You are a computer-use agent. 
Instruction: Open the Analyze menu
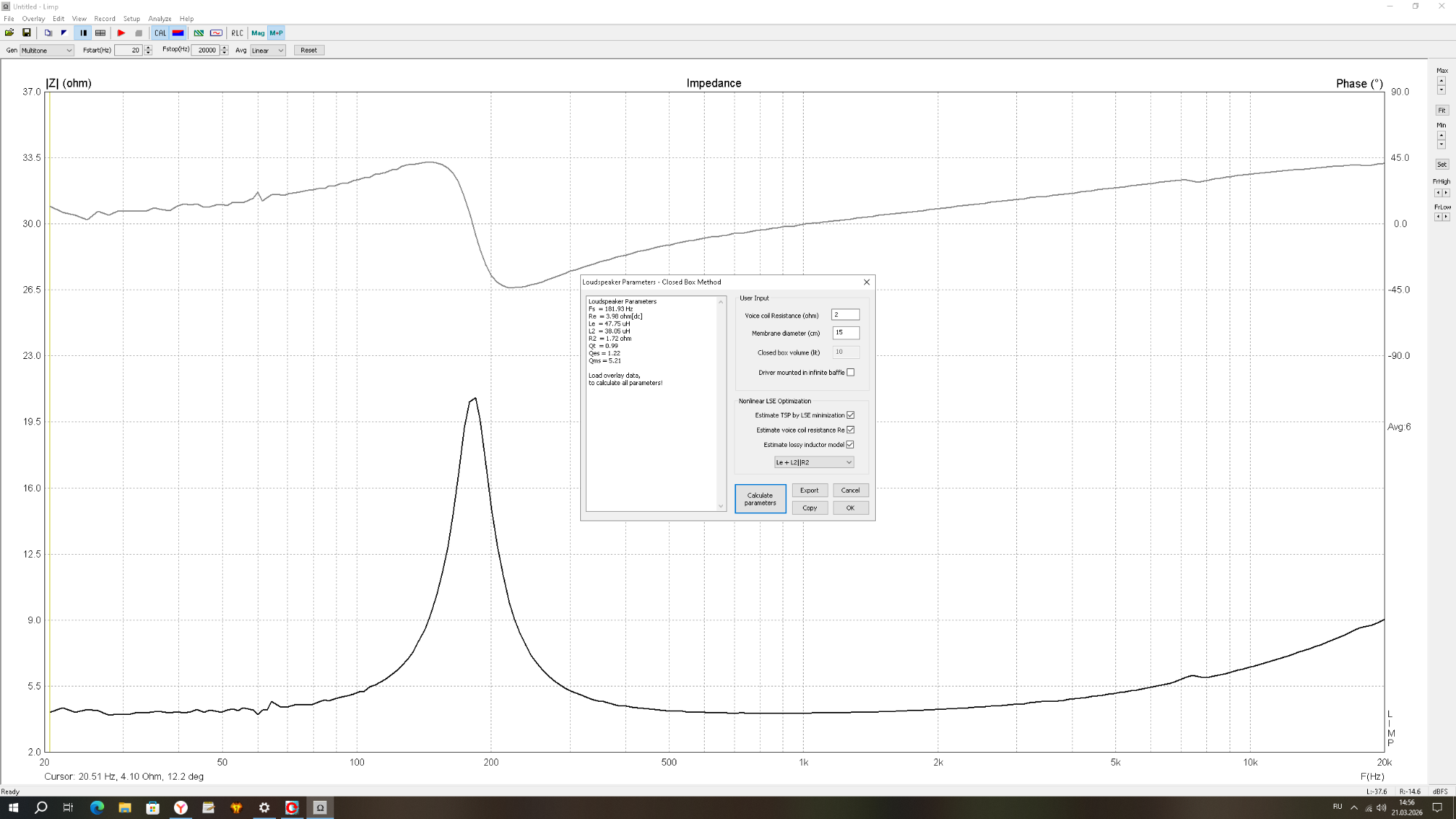(159, 19)
